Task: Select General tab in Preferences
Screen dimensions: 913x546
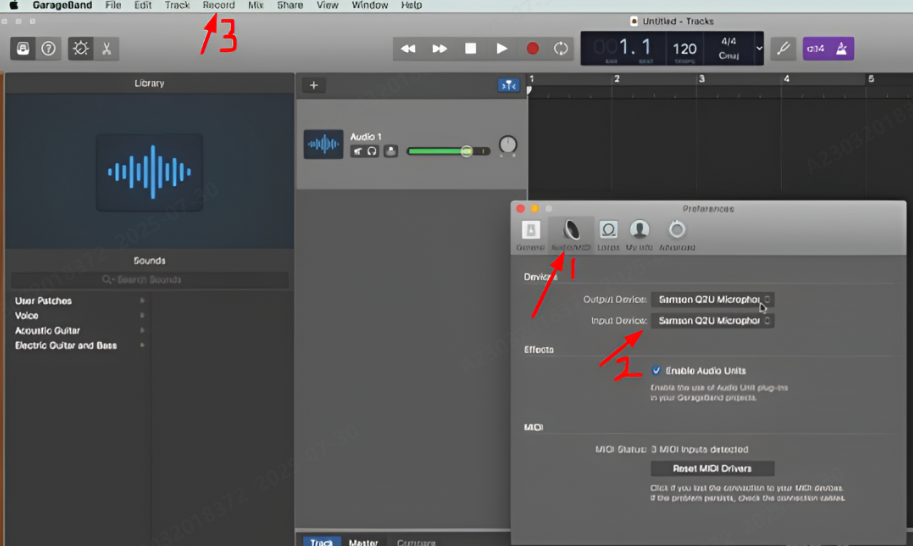Action: (x=530, y=236)
